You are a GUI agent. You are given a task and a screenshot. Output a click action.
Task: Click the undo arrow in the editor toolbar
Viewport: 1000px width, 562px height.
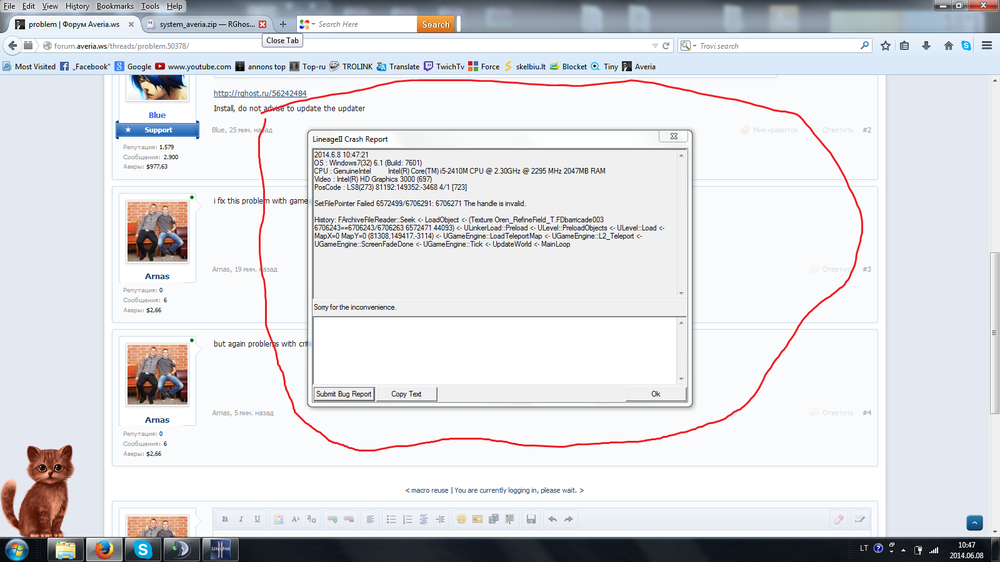tap(551, 519)
